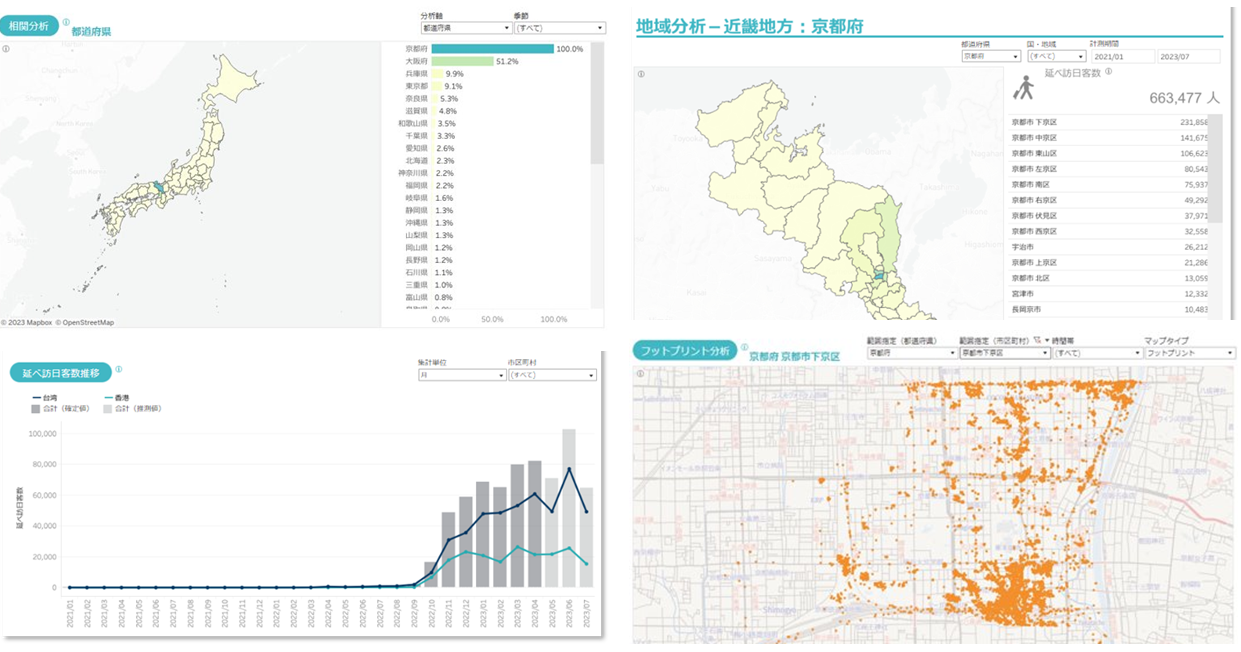Click the info icon beside 相関分析 title

click(66, 22)
